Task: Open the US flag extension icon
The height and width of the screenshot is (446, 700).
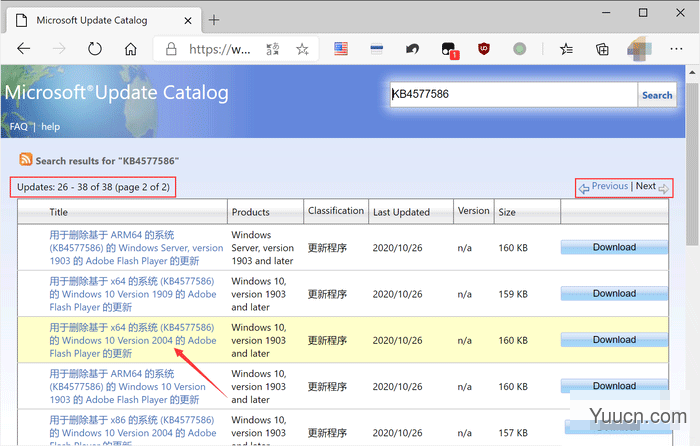Action: click(341, 48)
